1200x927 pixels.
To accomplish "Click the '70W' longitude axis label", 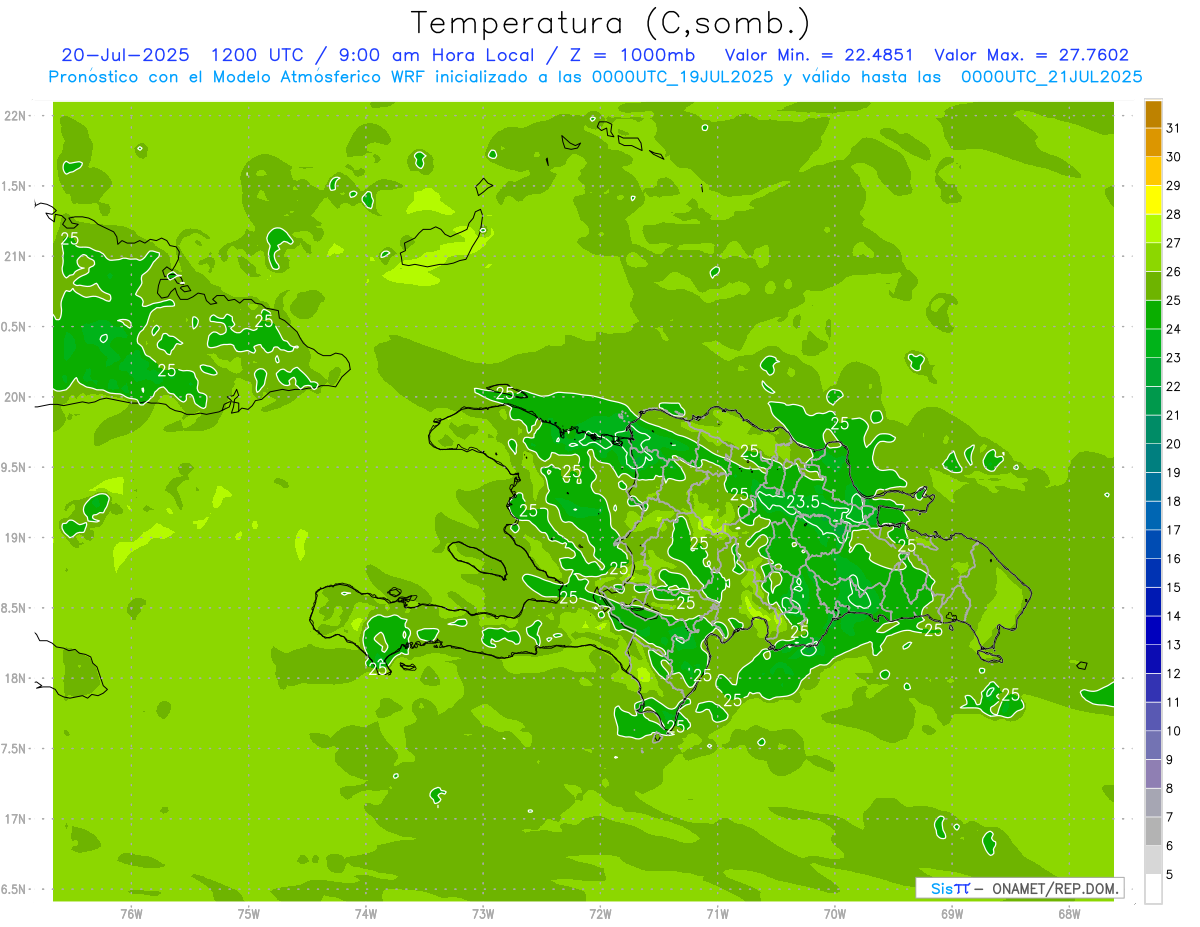I will point(834,914).
